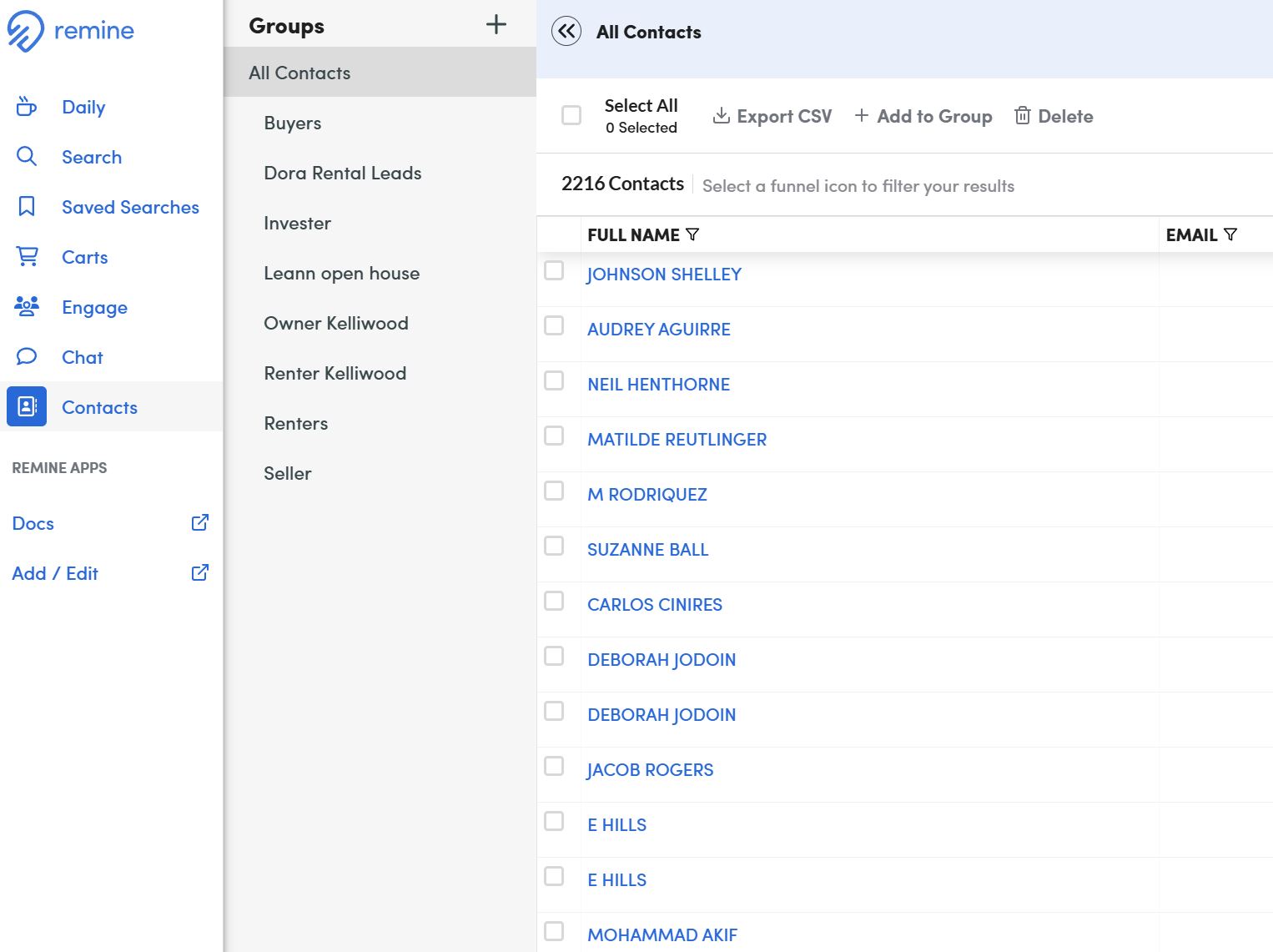Select the Suzanne Ball row checkbox
This screenshot has height=952, width=1273.
(x=554, y=546)
